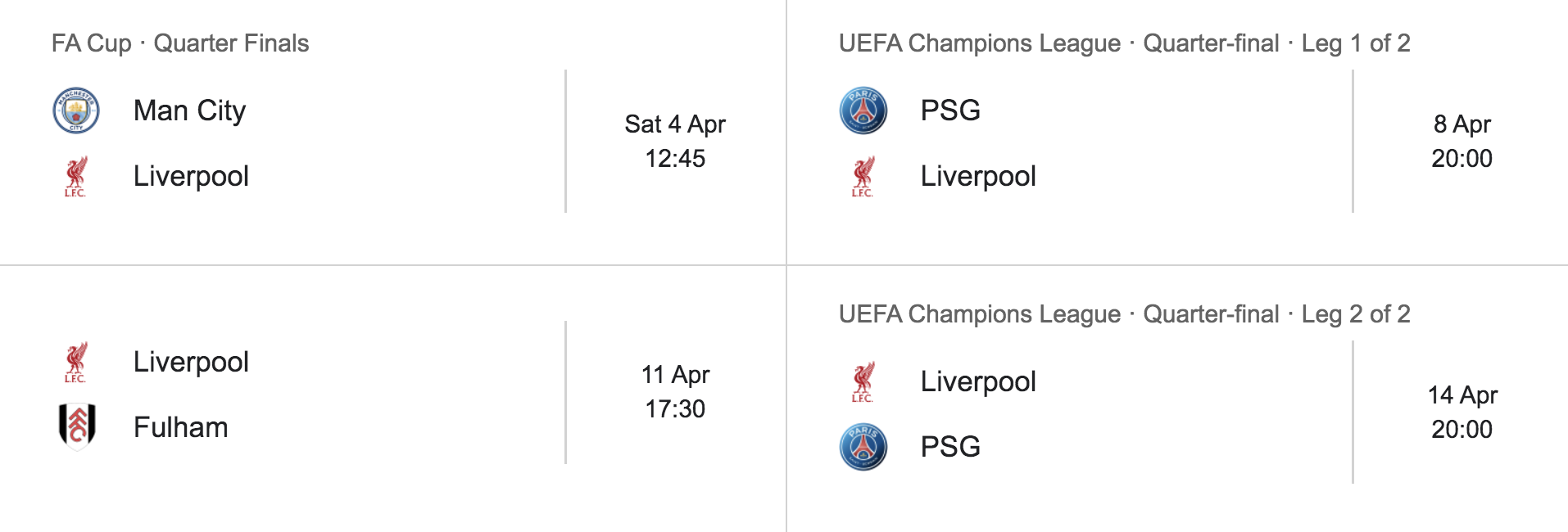Select Liverpool name above Fulham
The height and width of the screenshot is (532, 1568).
pos(191,362)
